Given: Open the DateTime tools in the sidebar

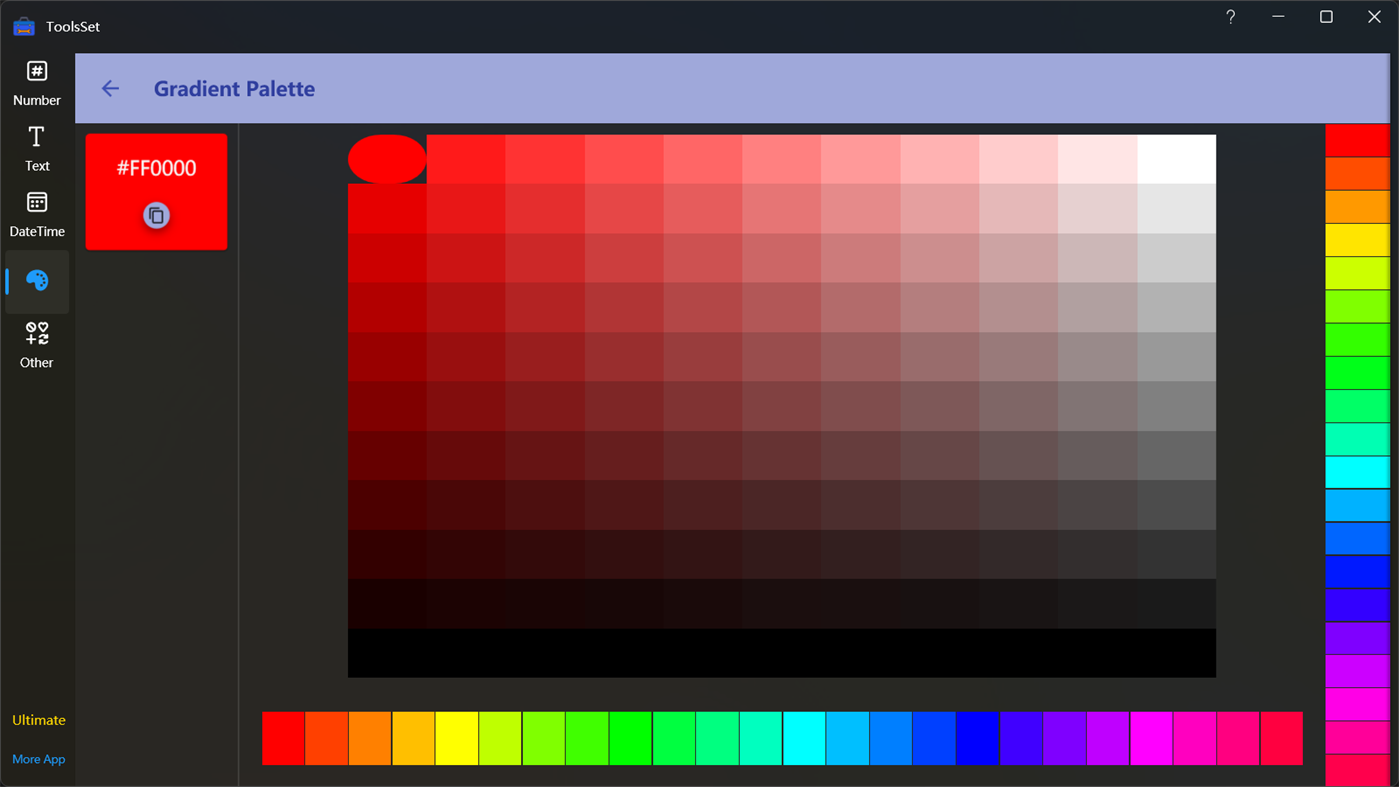Looking at the screenshot, I should [37, 215].
